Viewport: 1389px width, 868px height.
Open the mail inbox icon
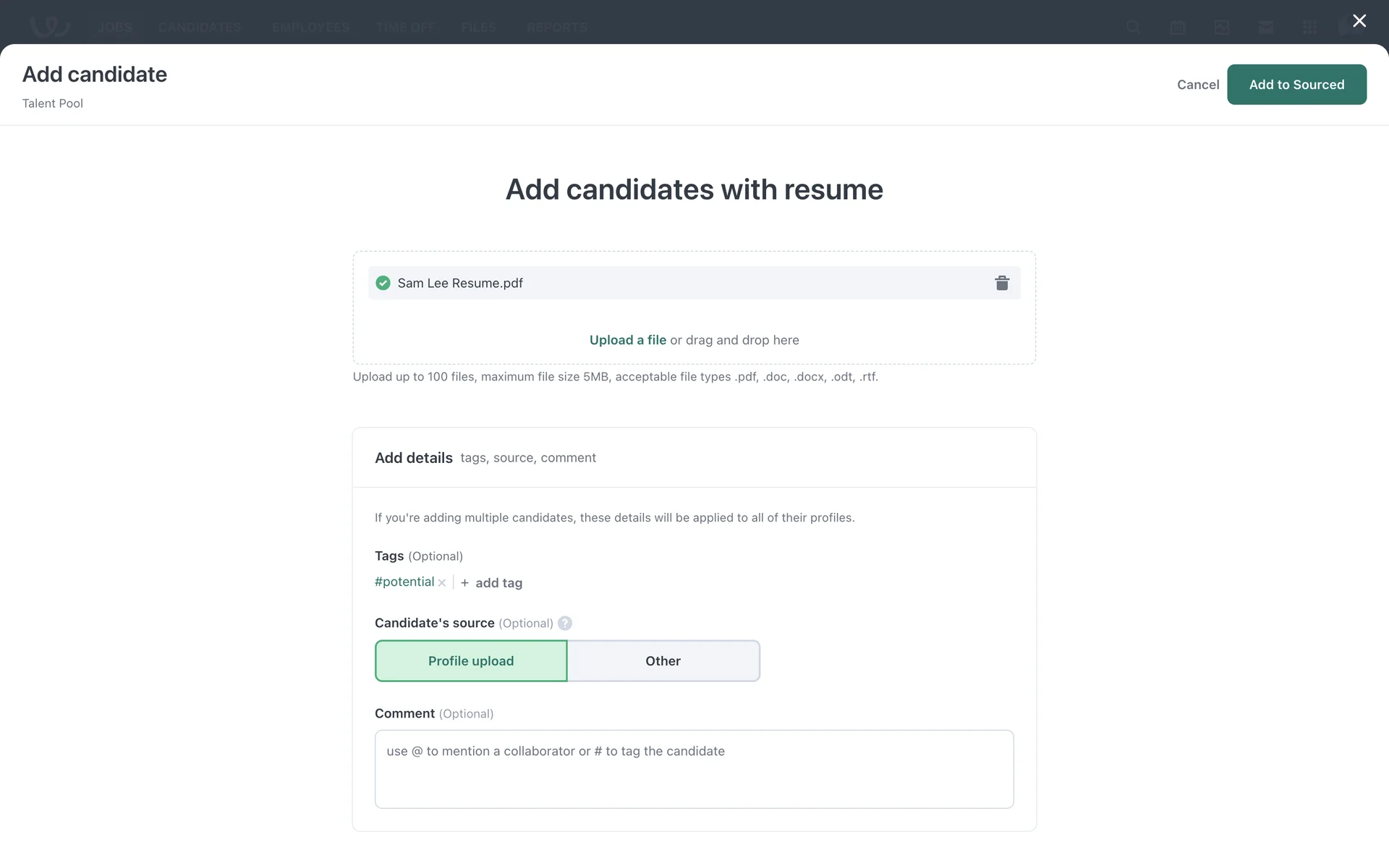(x=1265, y=27)
